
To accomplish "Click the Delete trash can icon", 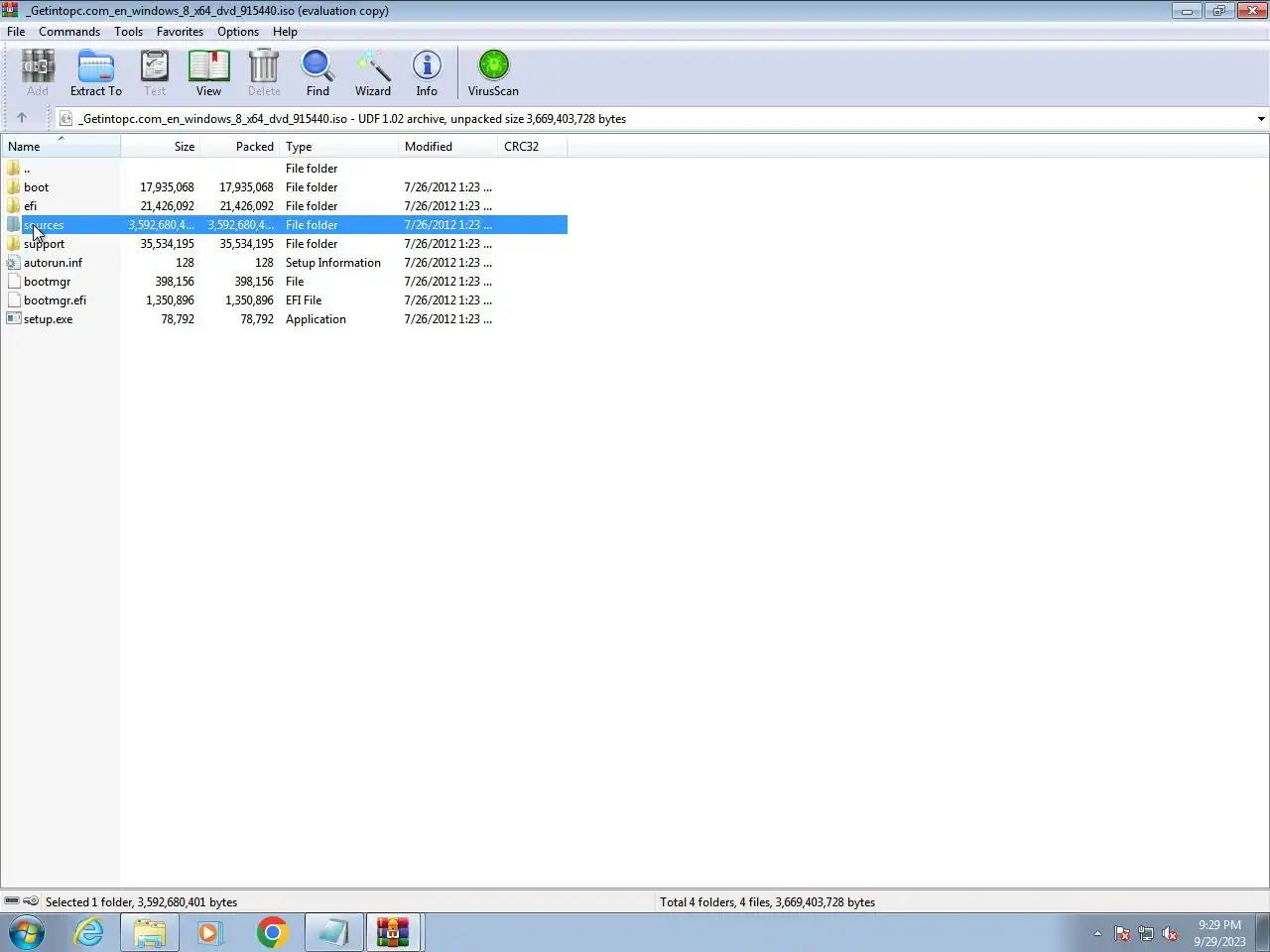I will tap(264, 73).
